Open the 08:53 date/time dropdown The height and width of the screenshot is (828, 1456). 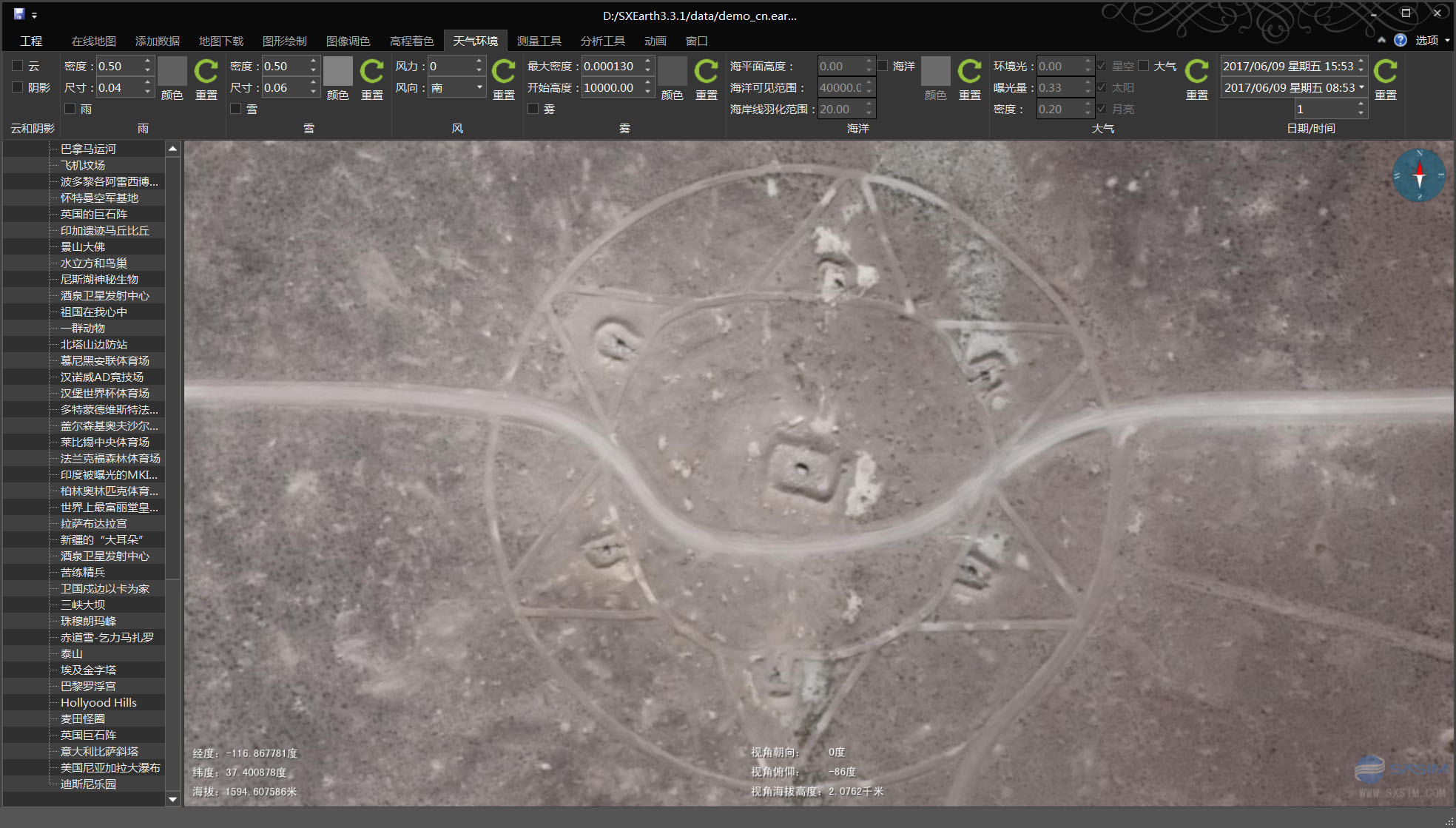(1361, 87)
